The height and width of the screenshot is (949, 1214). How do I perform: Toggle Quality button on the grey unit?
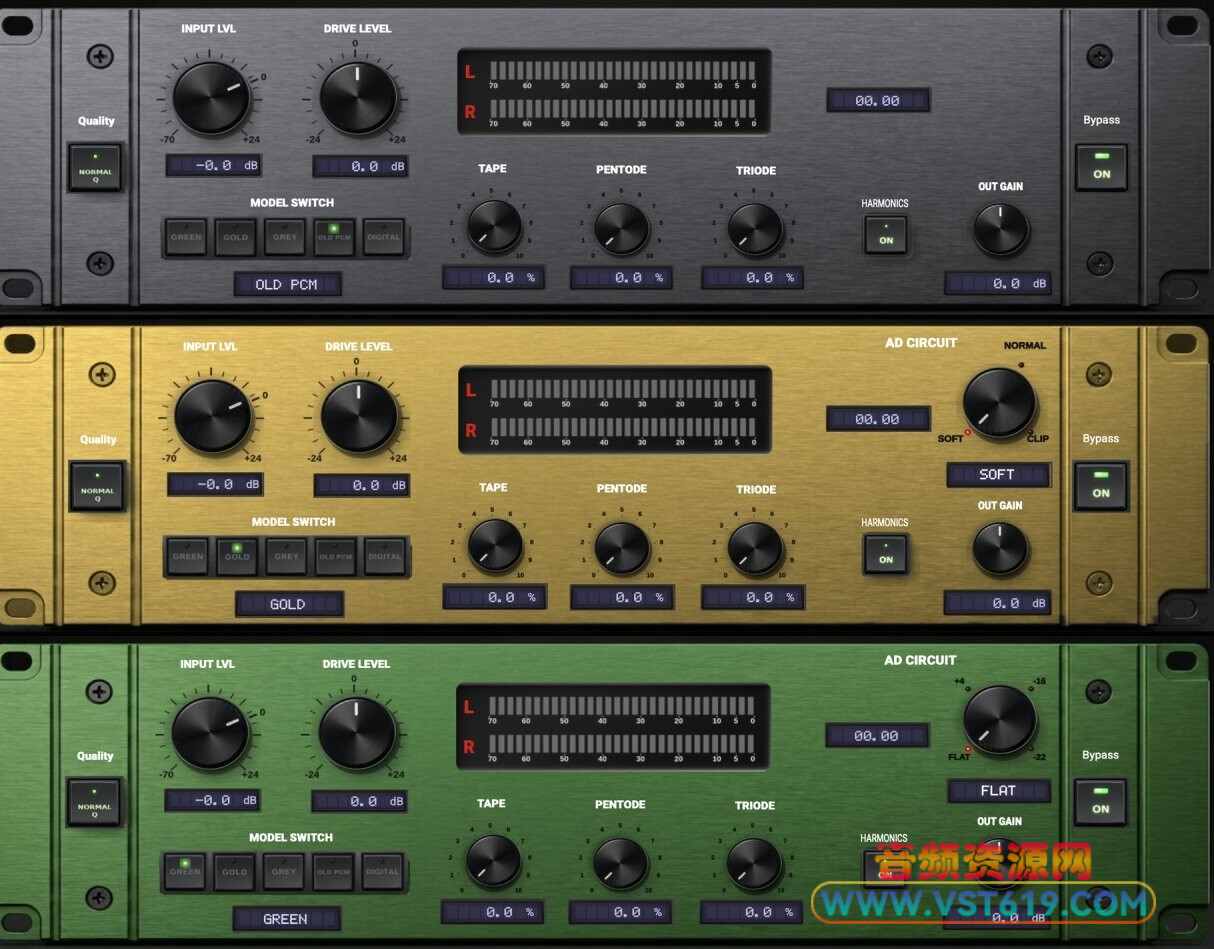pyautogui.click(x=96, y=167)
